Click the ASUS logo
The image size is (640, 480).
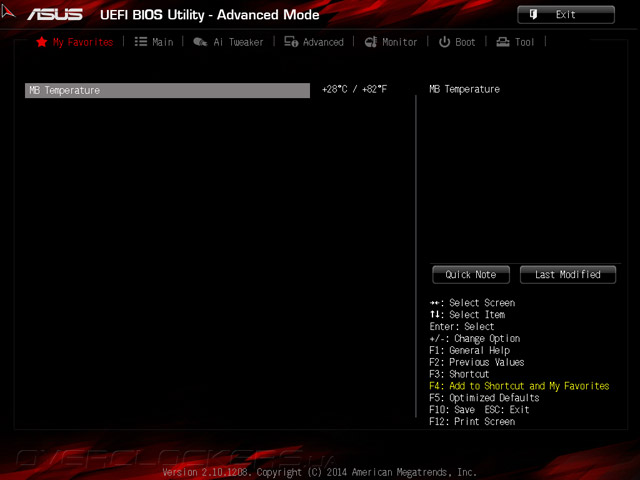[55, 15]
